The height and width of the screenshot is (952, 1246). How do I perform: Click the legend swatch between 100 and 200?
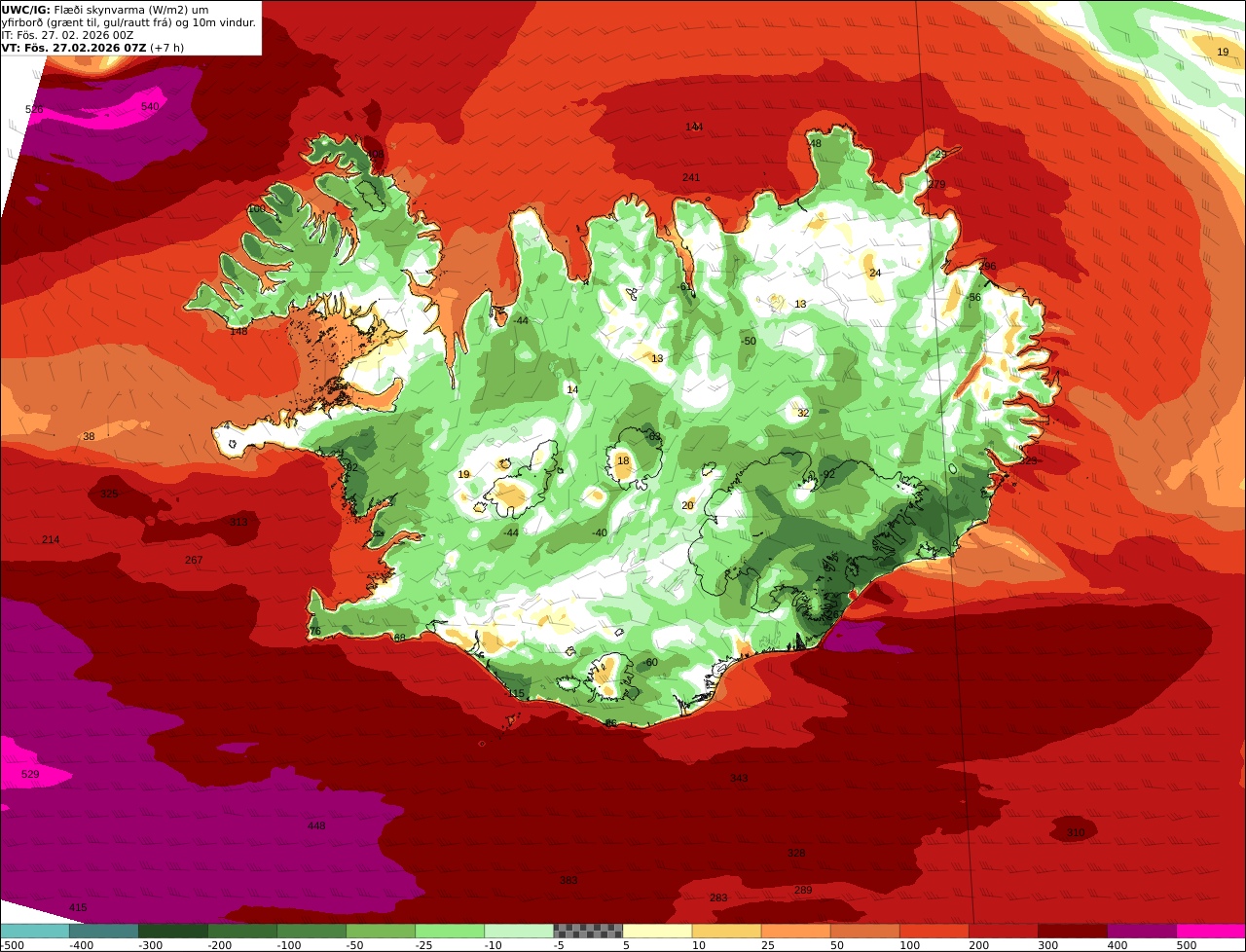(x=934, y=931)
